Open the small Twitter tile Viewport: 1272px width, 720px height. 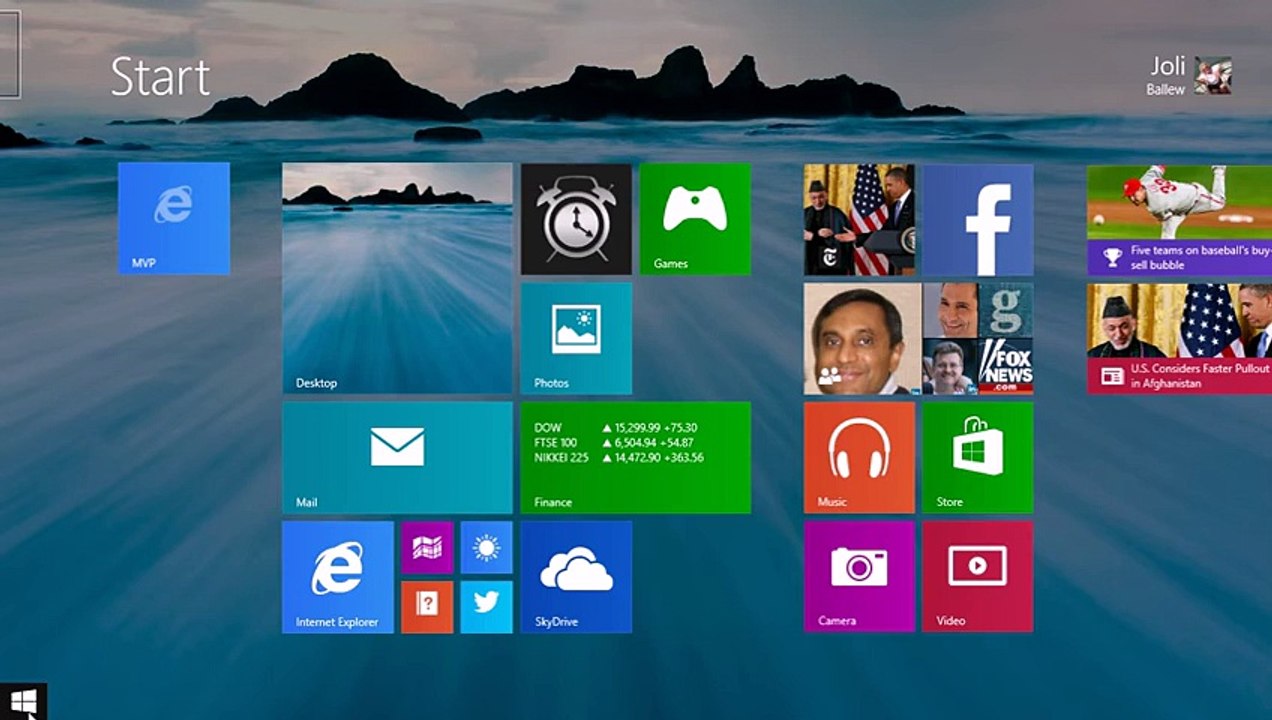coord(487,607)
